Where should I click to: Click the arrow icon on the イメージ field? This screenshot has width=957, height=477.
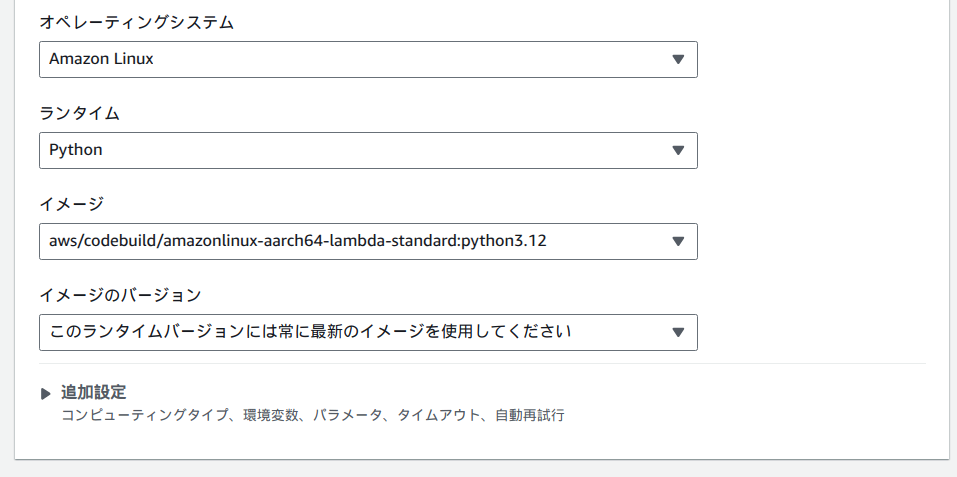point(678,241)
